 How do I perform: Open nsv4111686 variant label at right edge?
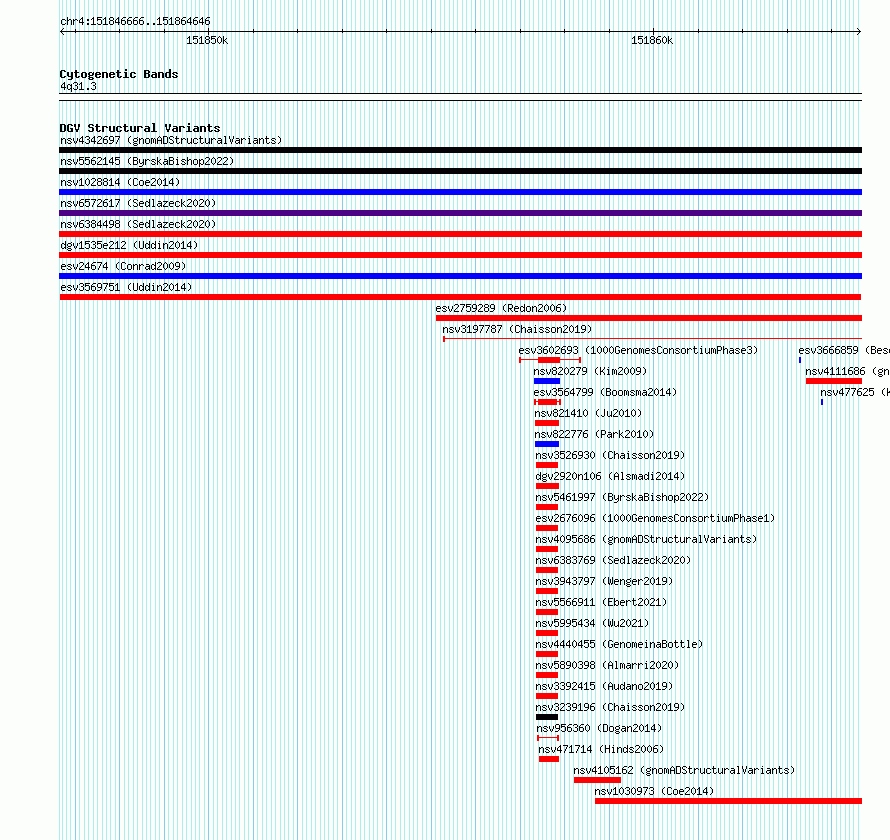847,371
